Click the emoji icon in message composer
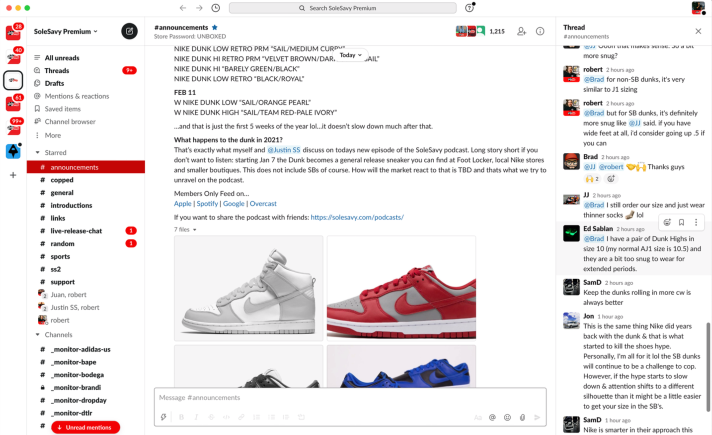This screenshot has width=712, height=435. 507,417
